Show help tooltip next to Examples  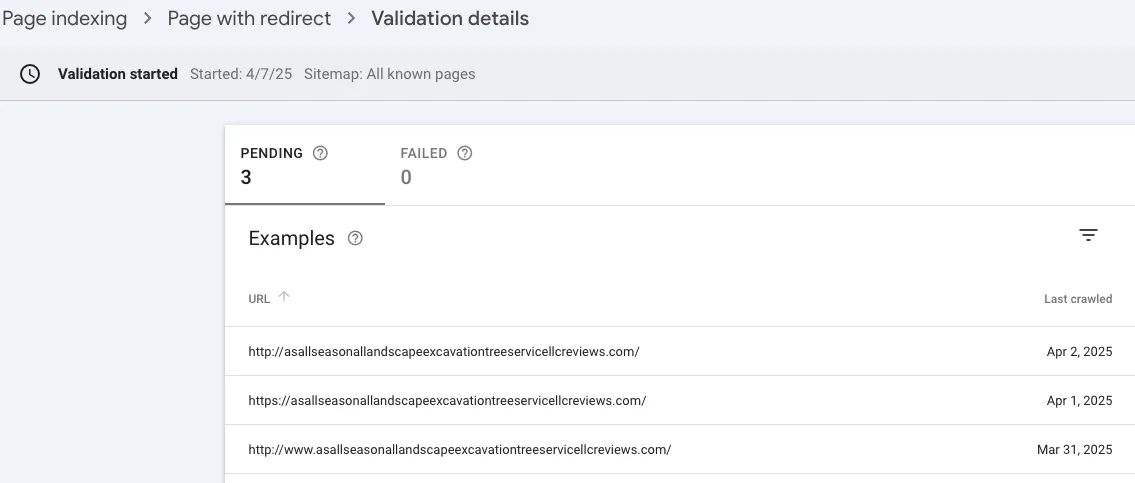tap(355, 238)
